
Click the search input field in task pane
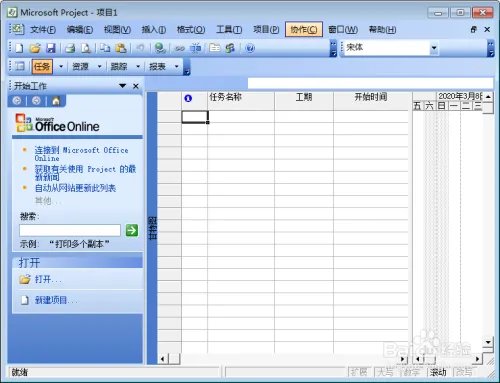coord(70,230)
